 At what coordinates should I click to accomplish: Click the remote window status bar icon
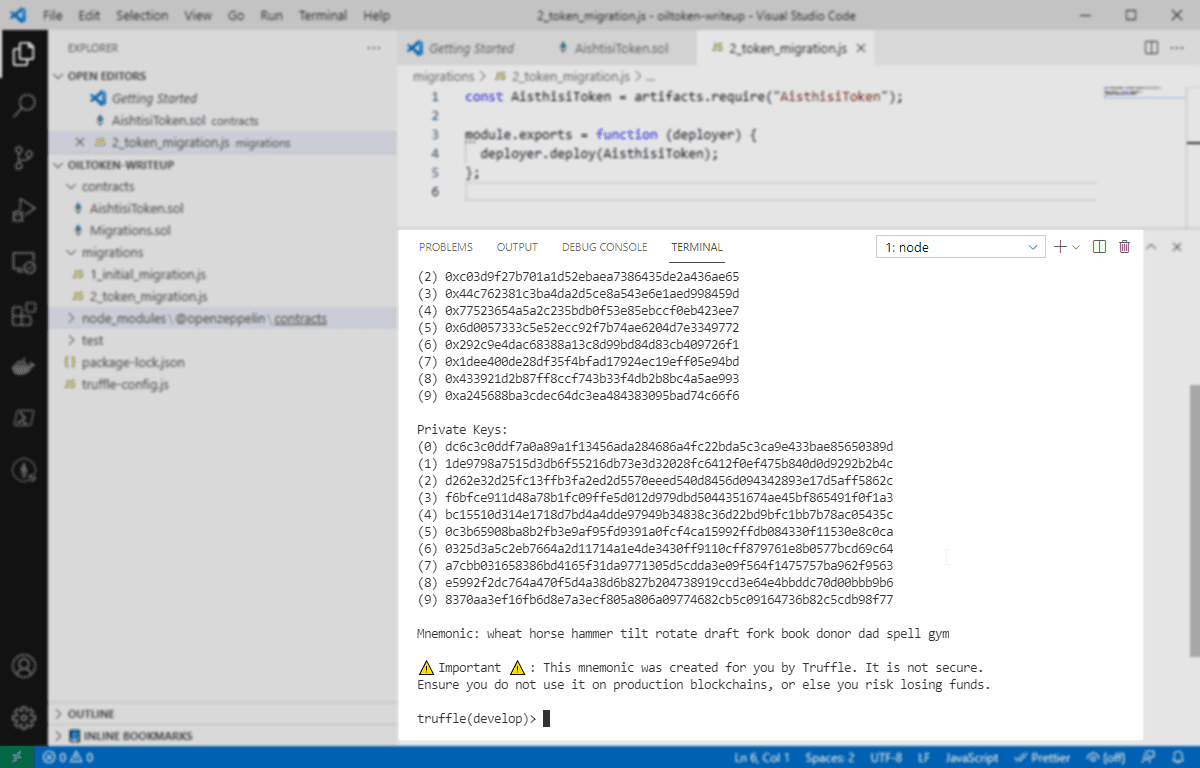19,758
